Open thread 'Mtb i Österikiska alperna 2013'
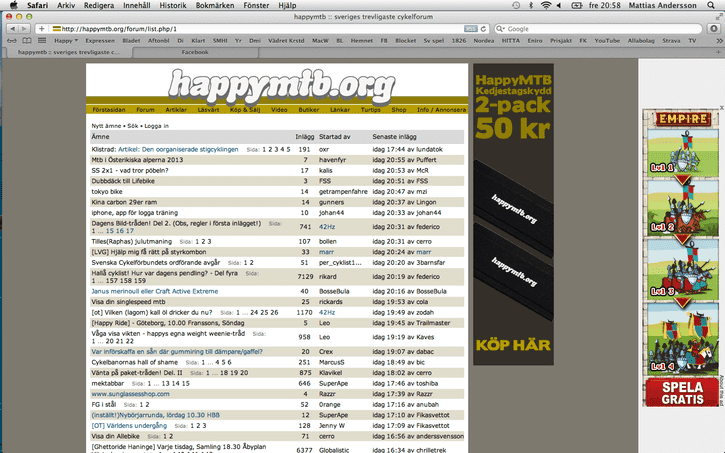Image resolution: width=725 pixels, height=453 pixels. coord(137,160)
